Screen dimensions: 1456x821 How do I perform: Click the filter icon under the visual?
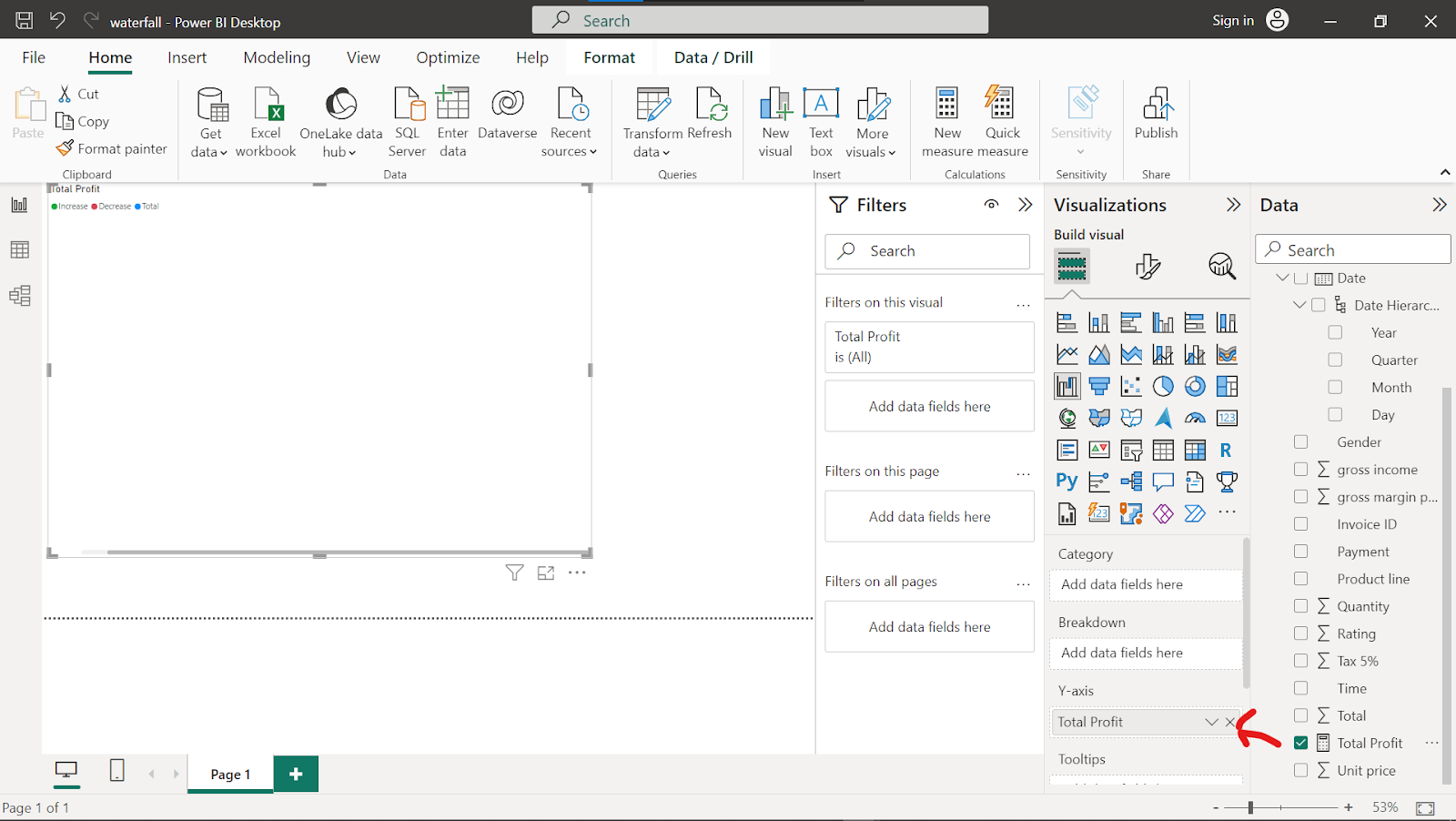(514, 573)
